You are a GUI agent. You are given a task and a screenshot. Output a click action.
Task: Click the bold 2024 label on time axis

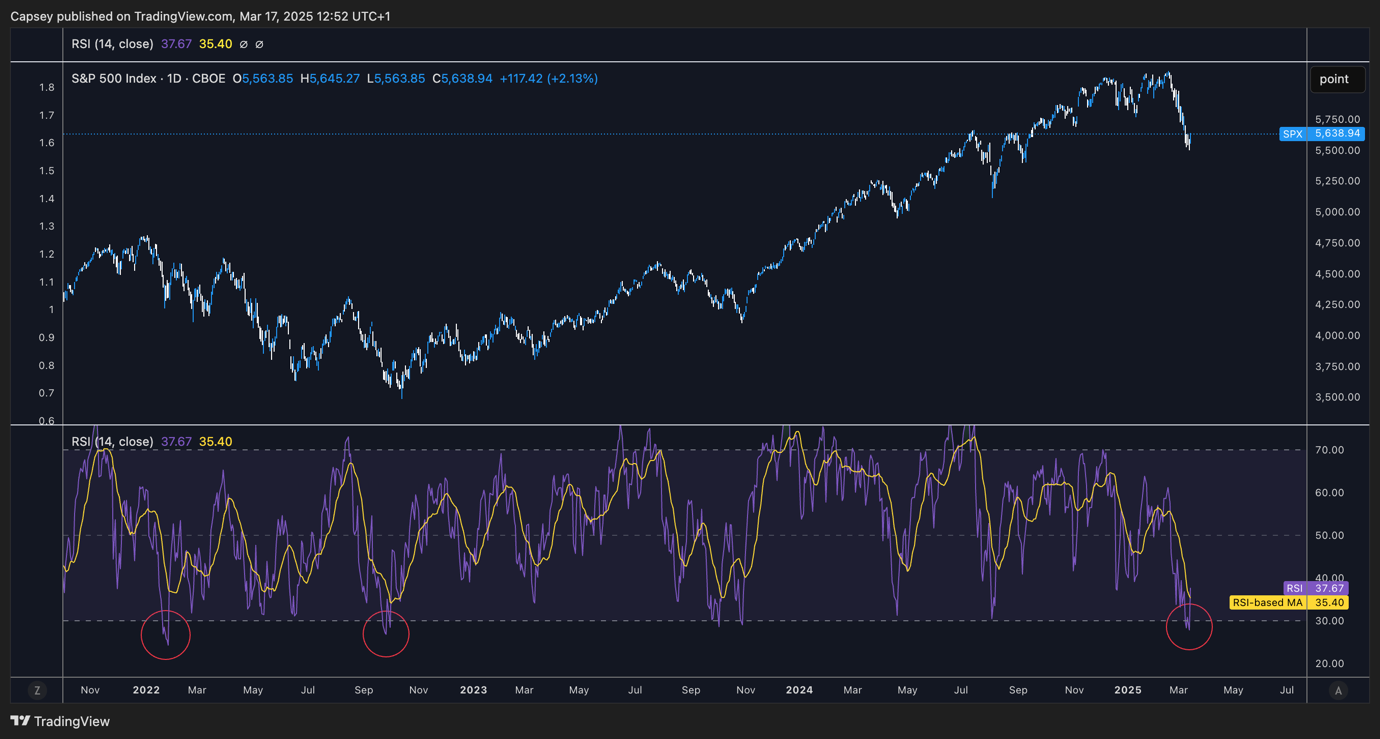pyautogui.click(x=799, y=690)
